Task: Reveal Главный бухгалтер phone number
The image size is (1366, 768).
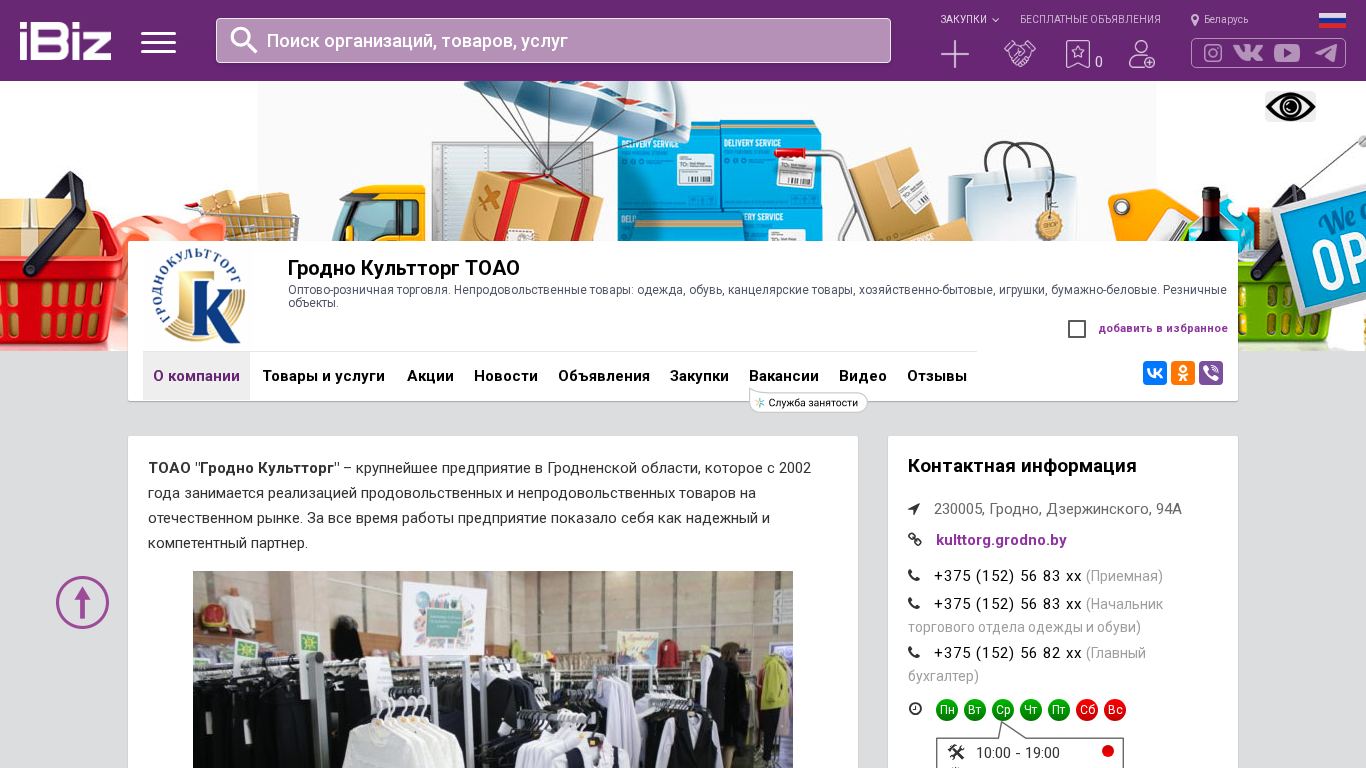Action: [1008, 653]
